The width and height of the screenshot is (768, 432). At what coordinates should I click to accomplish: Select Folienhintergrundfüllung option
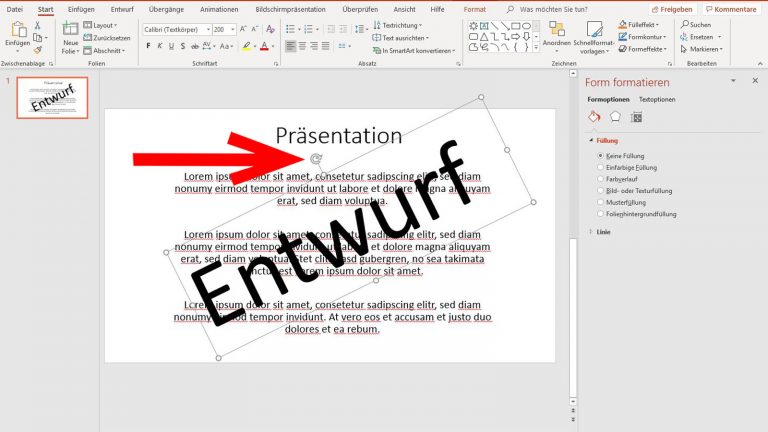[x=636, y=214]
